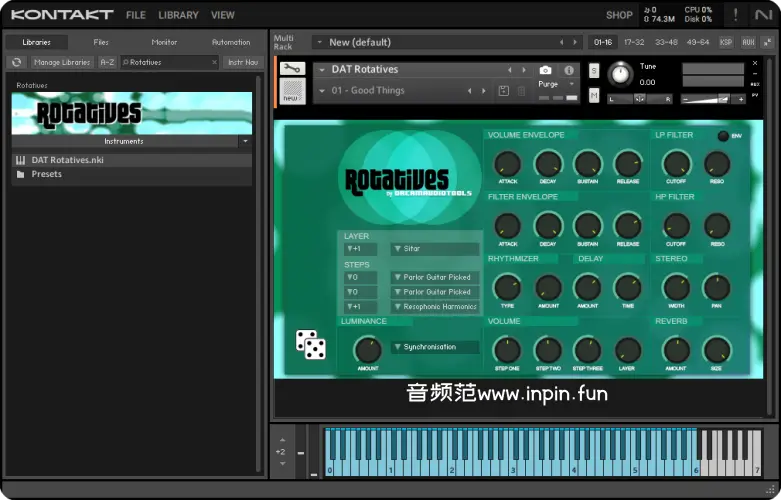The image size is (781, 500).
Task: Open instrument info with the i icon
Action: click(x=569, y=70)
